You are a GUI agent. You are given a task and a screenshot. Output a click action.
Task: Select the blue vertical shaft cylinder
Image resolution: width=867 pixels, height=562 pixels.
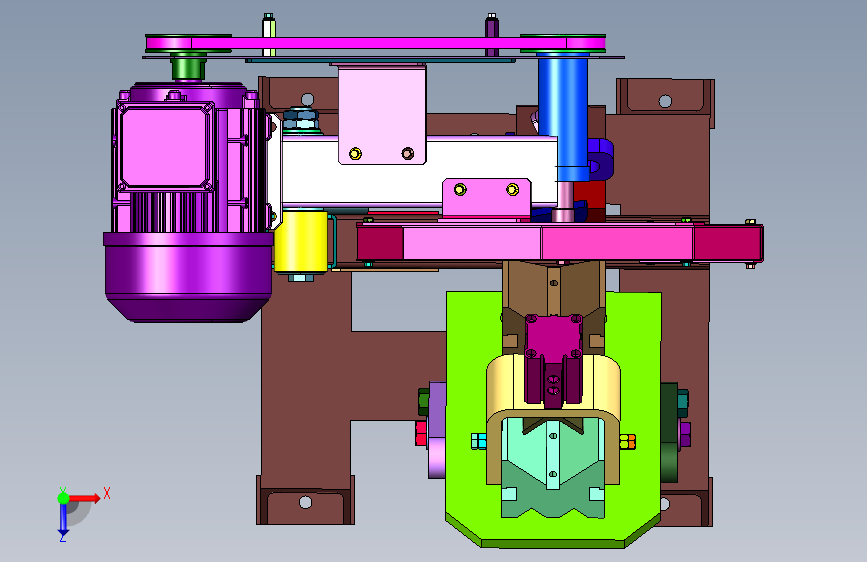tap(562, 117)
